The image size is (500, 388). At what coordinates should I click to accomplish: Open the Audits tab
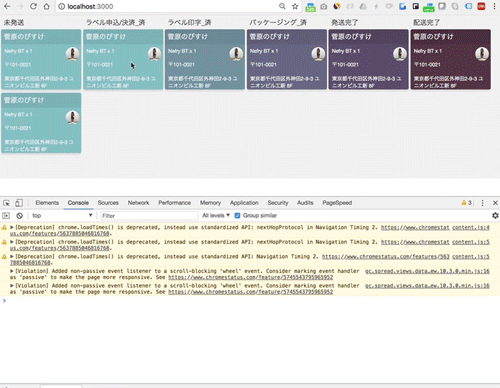305,203
